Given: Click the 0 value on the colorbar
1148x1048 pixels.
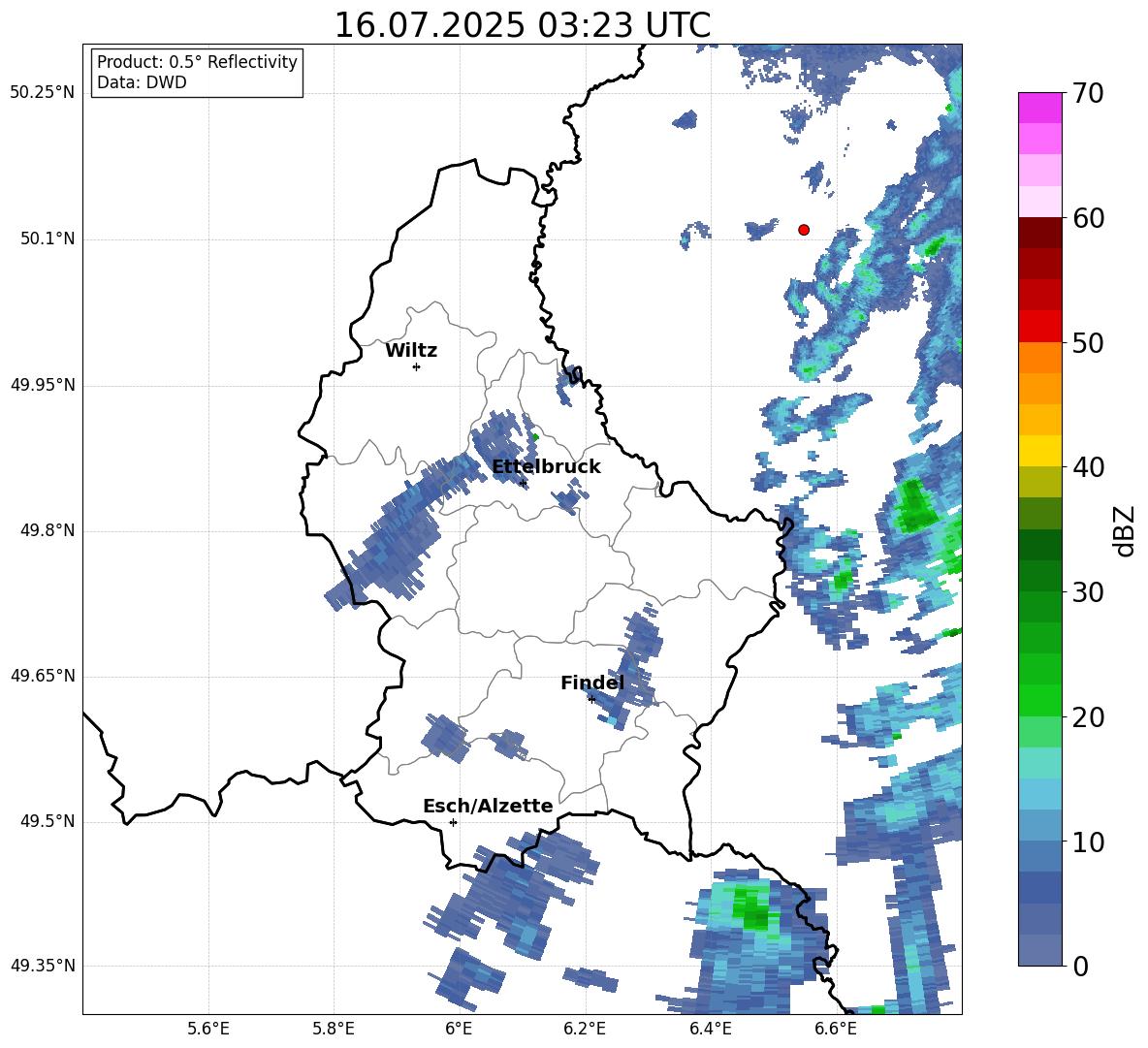Looking at the screenshot, I should (x=1080, y=966).
